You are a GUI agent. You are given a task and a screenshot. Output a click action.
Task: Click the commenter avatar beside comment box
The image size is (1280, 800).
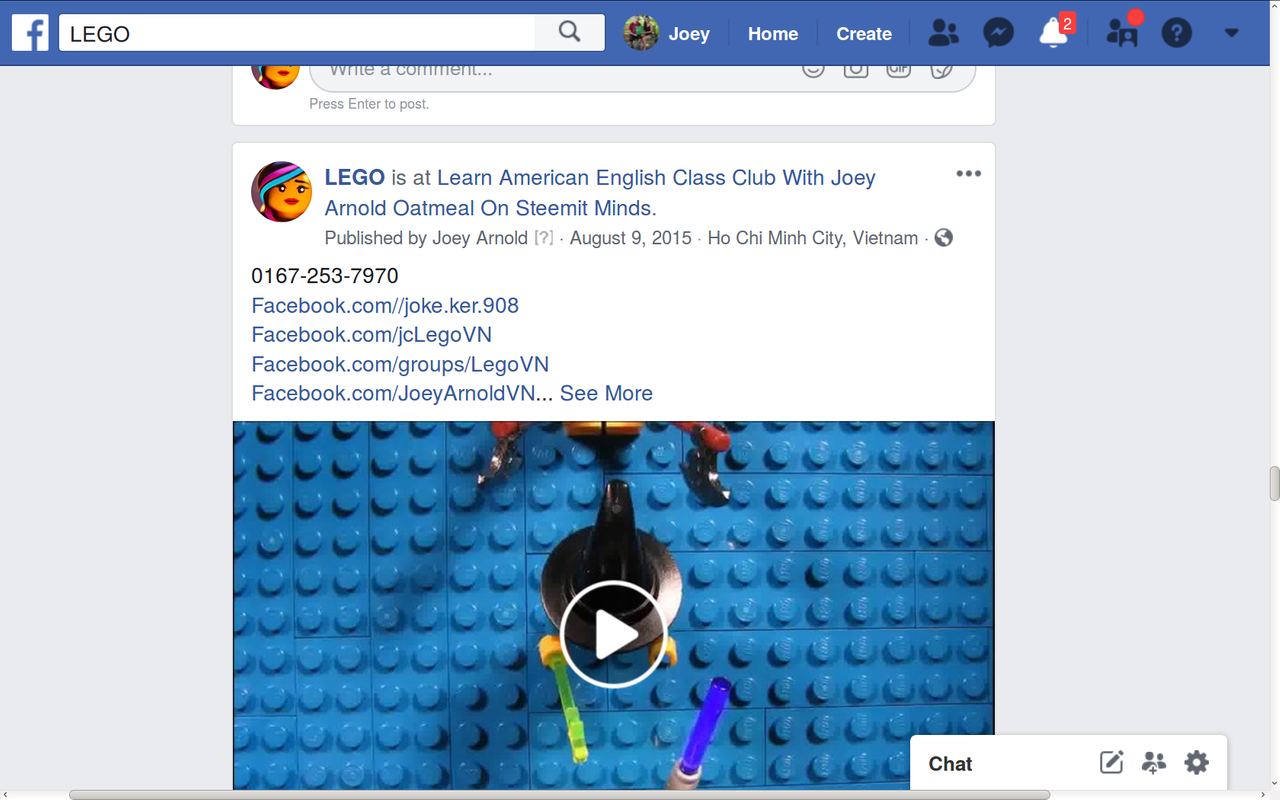click(276, 76)
